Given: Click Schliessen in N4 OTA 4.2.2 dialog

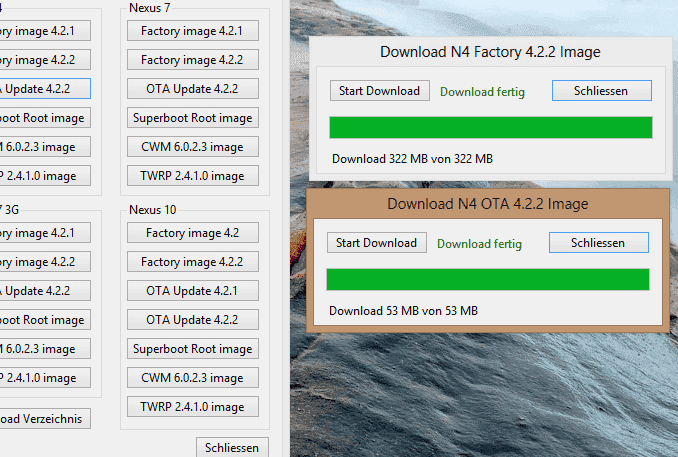Looking at the screenshot, I should click(x=598, y=243).
